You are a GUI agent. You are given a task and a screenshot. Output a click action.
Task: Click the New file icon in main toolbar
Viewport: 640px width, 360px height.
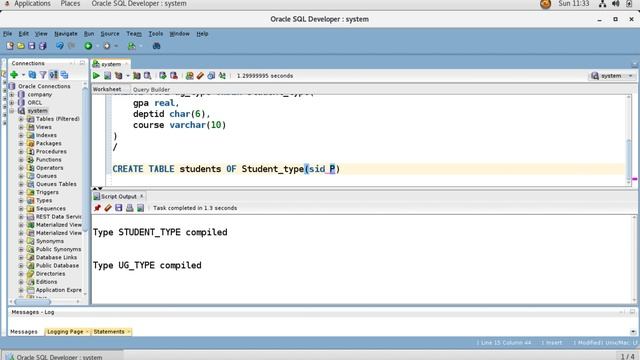[x=10, y=46]
